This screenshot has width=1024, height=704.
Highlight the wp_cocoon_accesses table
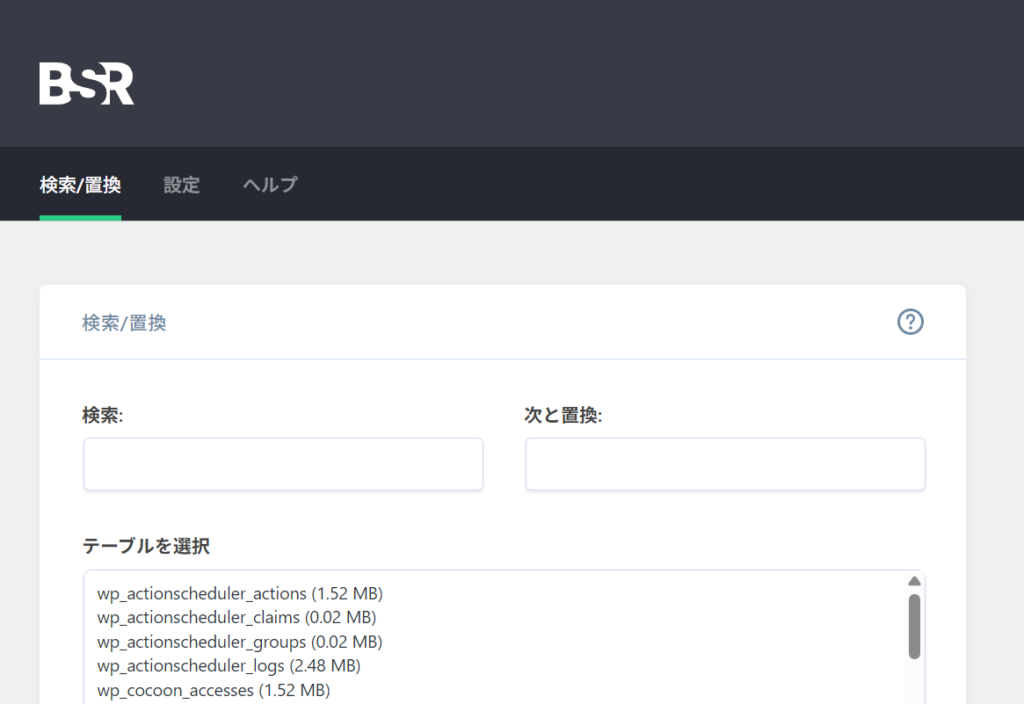click(x=213, y=690)
